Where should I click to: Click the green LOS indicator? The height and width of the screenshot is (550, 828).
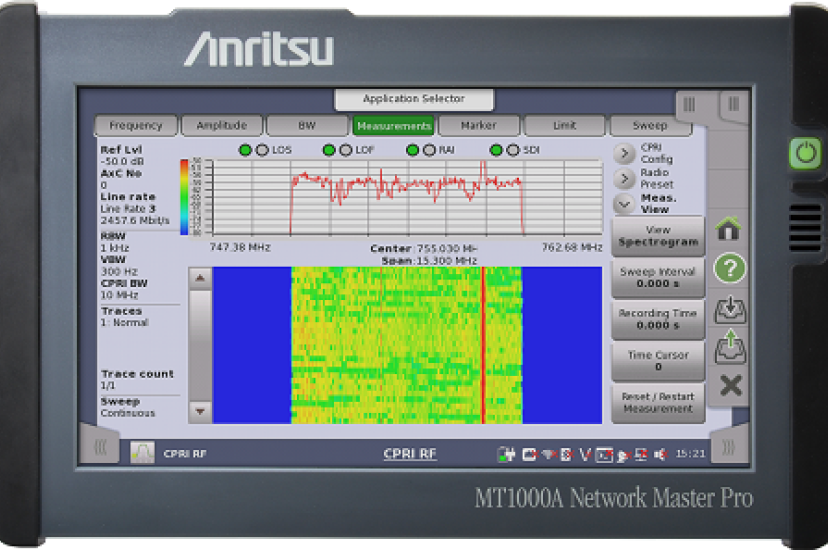point(245,150)
